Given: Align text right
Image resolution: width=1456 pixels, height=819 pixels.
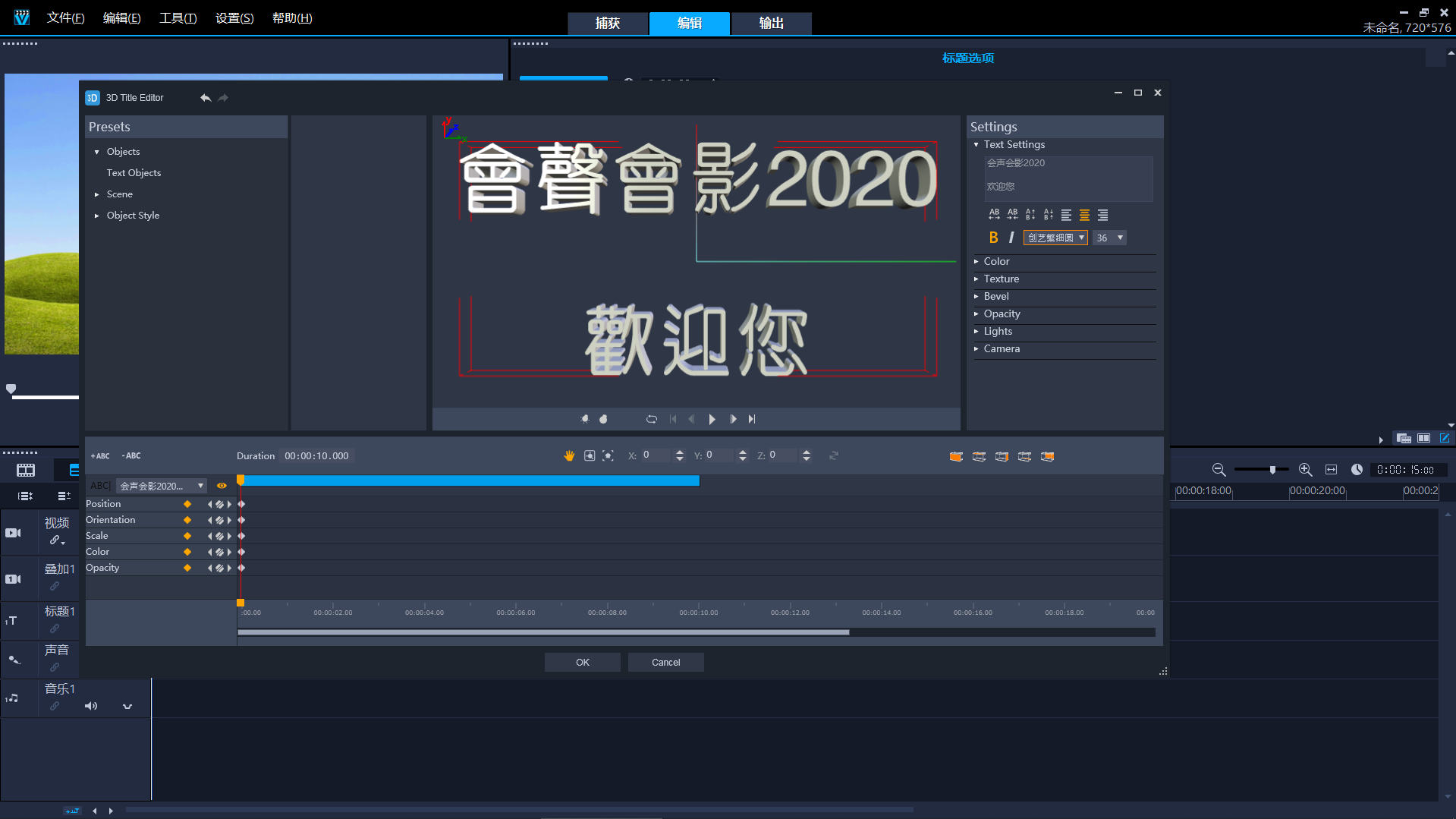Looking at the screenshot, I should point(1103,215).
